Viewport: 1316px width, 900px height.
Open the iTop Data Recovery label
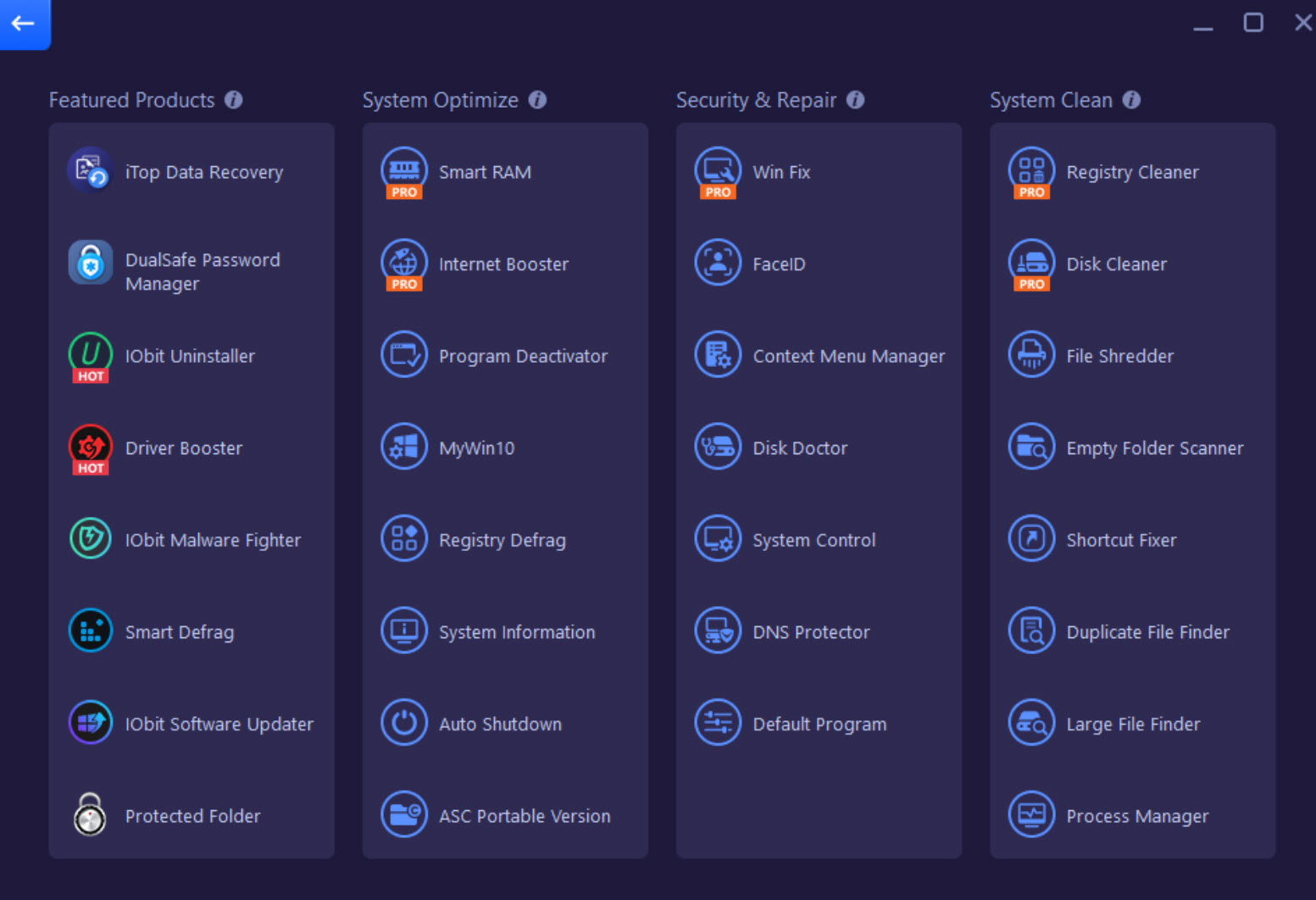[x=204, y=173]
